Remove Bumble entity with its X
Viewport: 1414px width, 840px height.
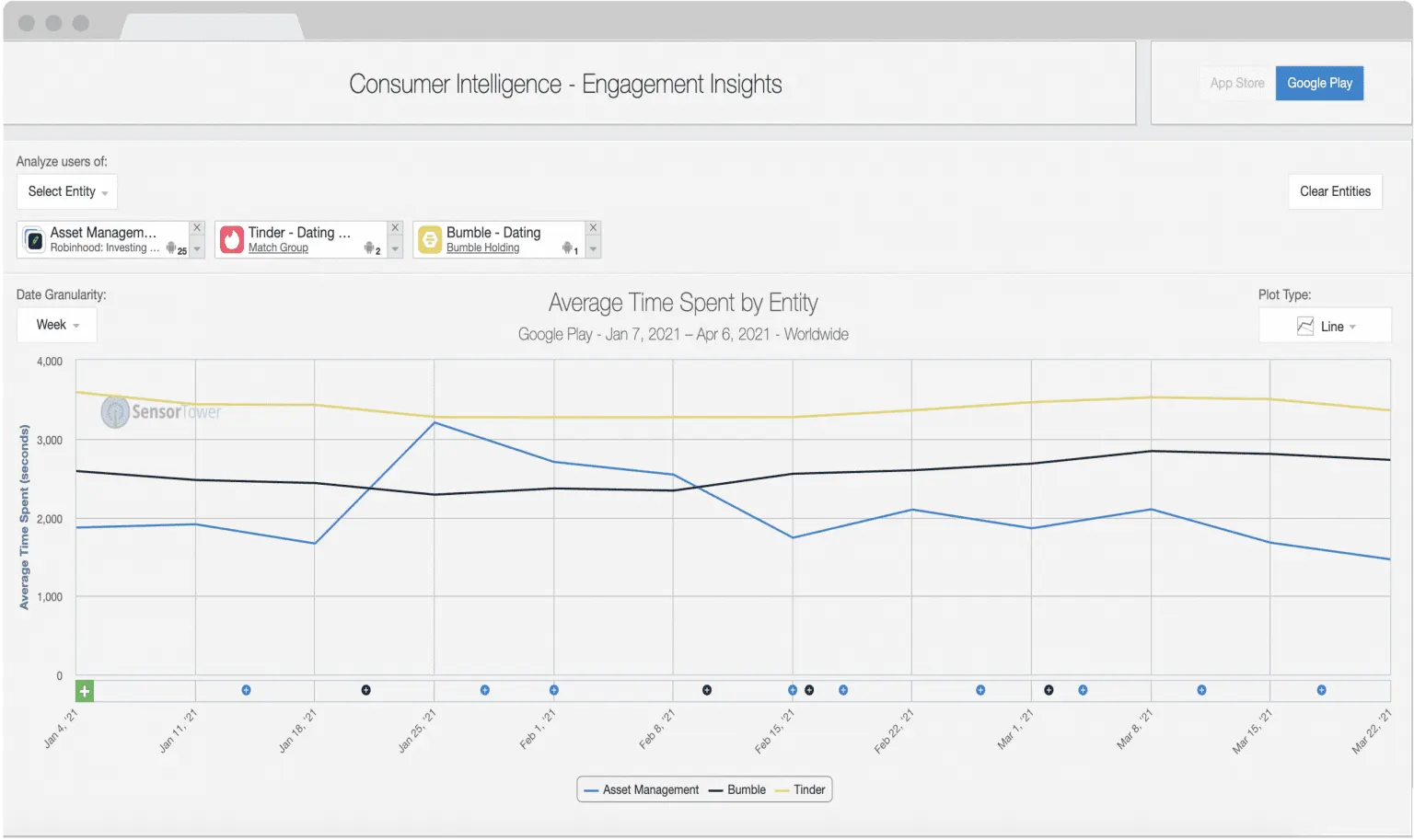593,227
